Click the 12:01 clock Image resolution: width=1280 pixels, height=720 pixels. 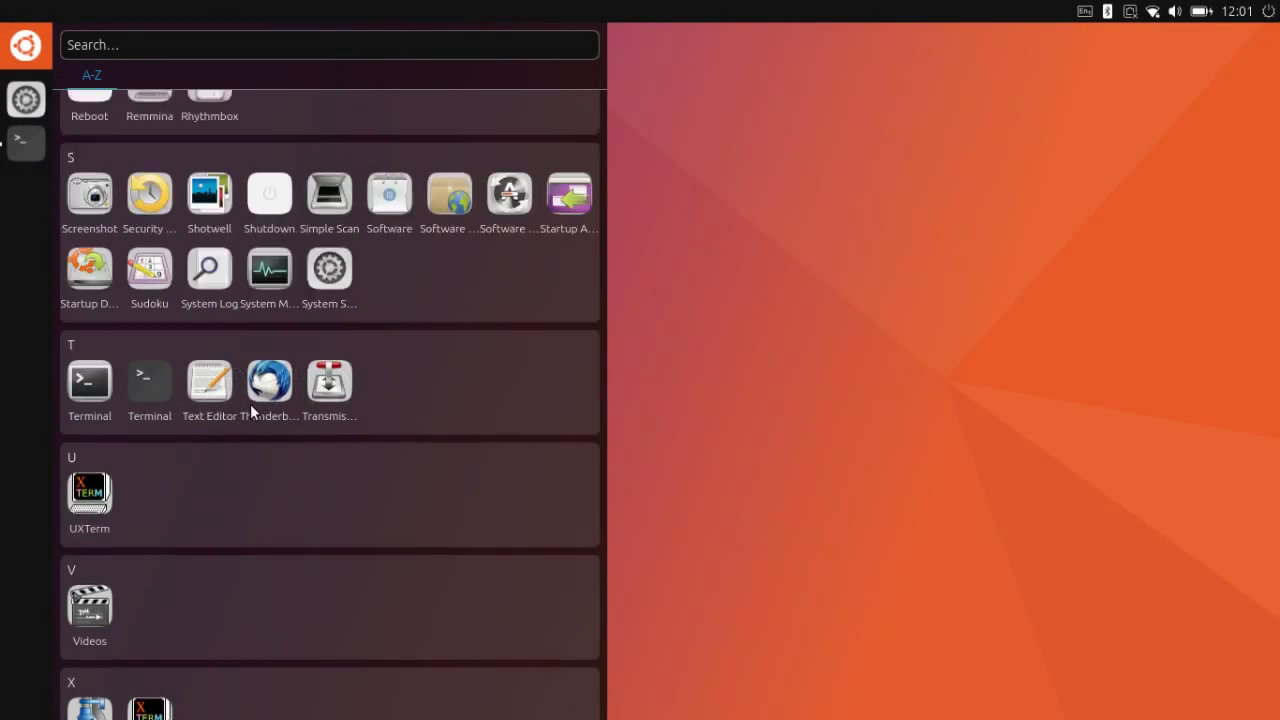click(x=1237, y=11)
